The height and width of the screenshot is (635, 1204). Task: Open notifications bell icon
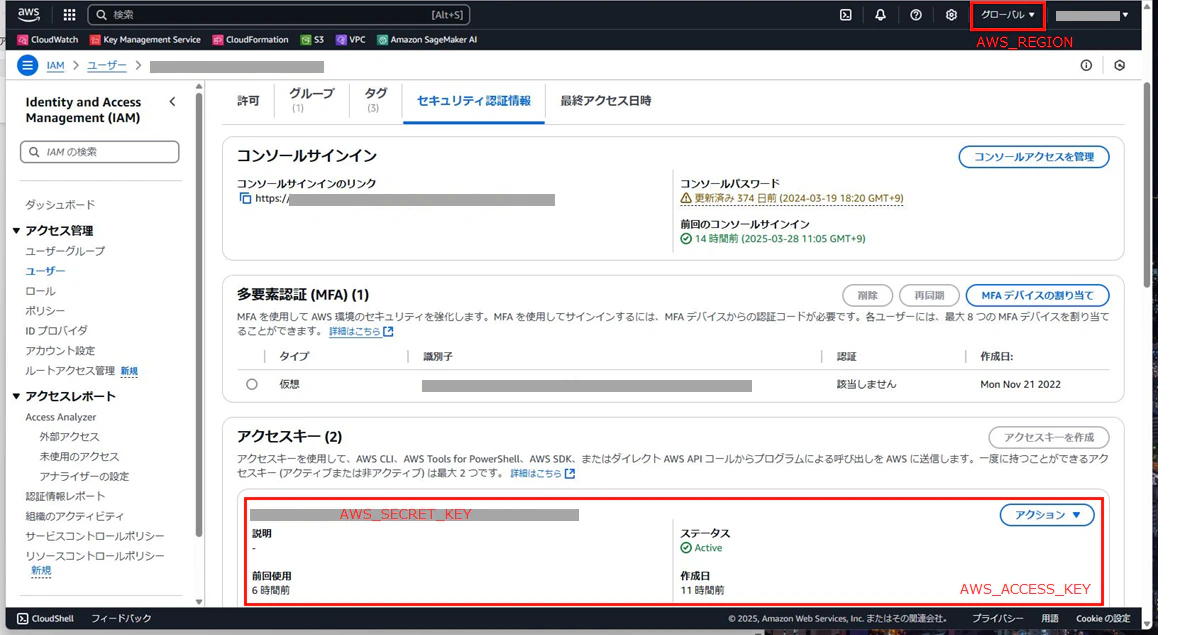pyautogui.click(x=881, y=15)
